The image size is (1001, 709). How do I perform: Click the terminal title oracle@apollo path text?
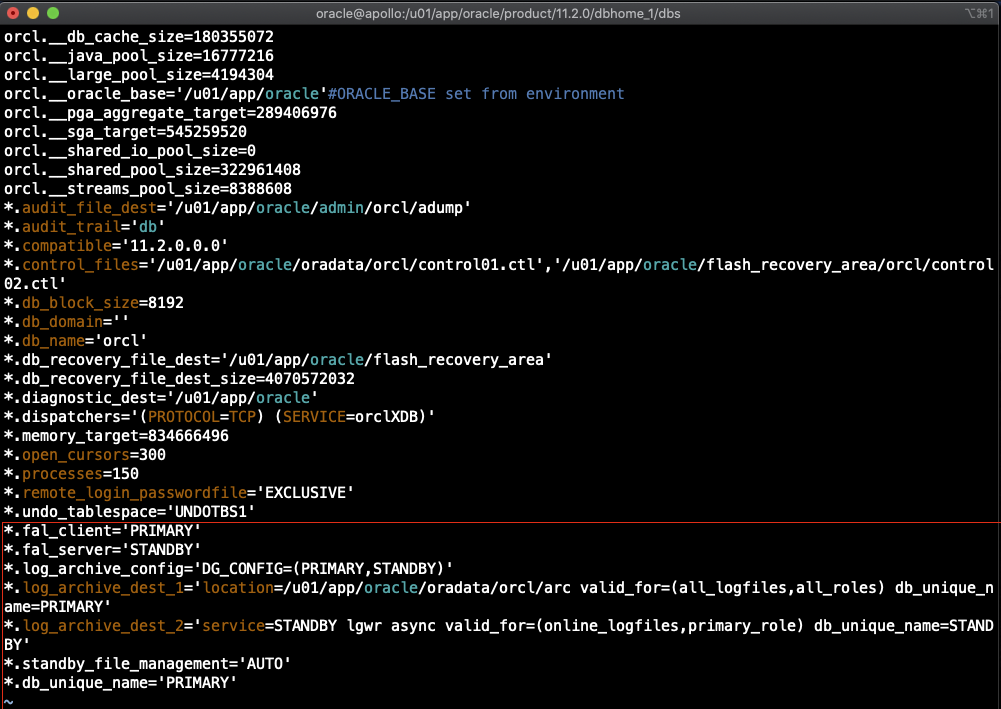[x=500, y=14]
